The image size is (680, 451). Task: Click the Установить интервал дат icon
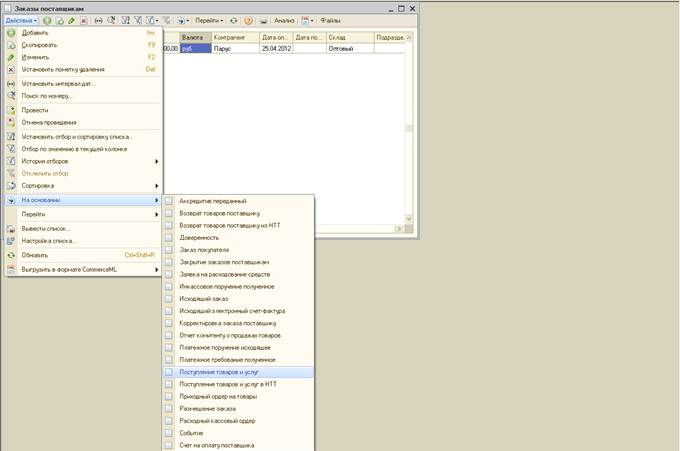click(11, 84)
